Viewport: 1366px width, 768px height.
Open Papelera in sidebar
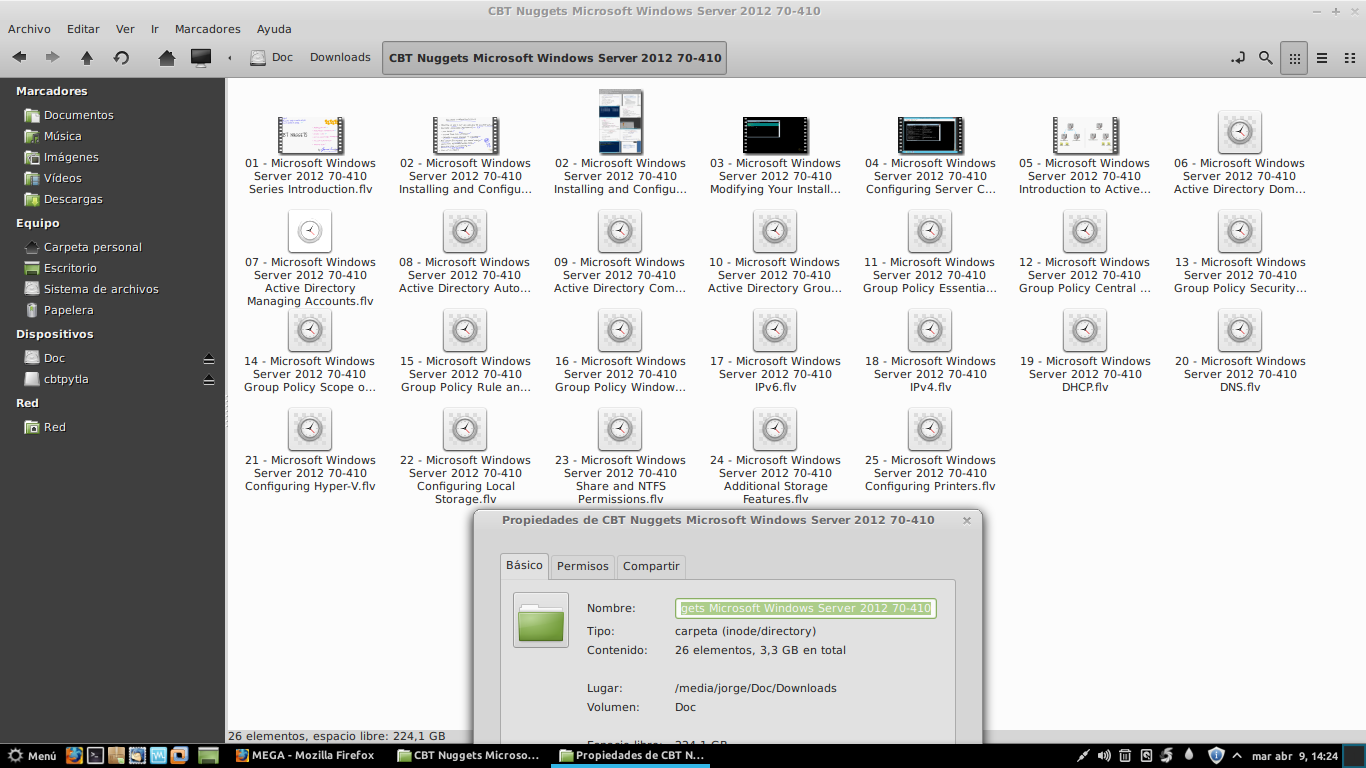[x=68, y=310]
